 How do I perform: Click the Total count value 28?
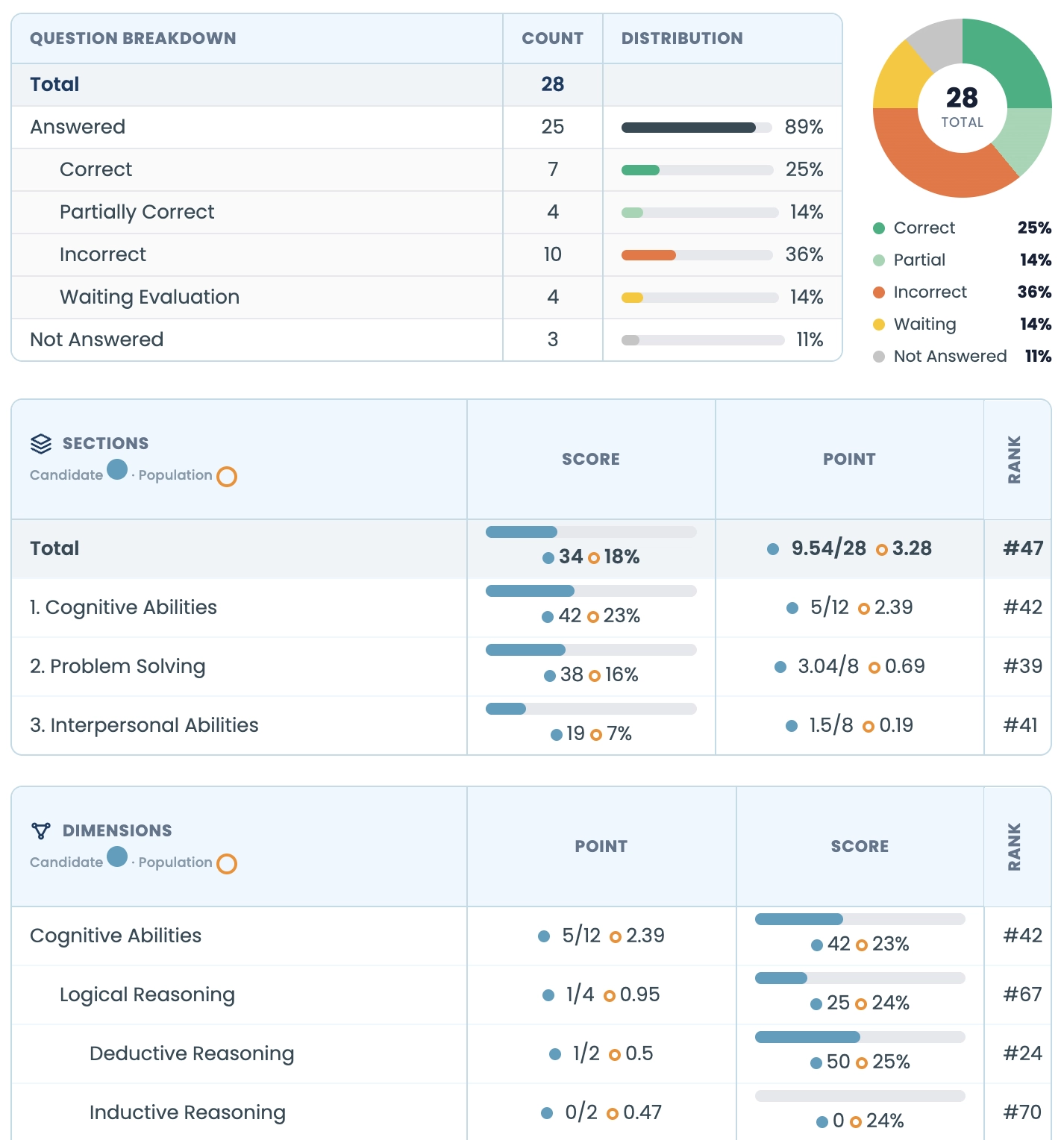point(553,84)
